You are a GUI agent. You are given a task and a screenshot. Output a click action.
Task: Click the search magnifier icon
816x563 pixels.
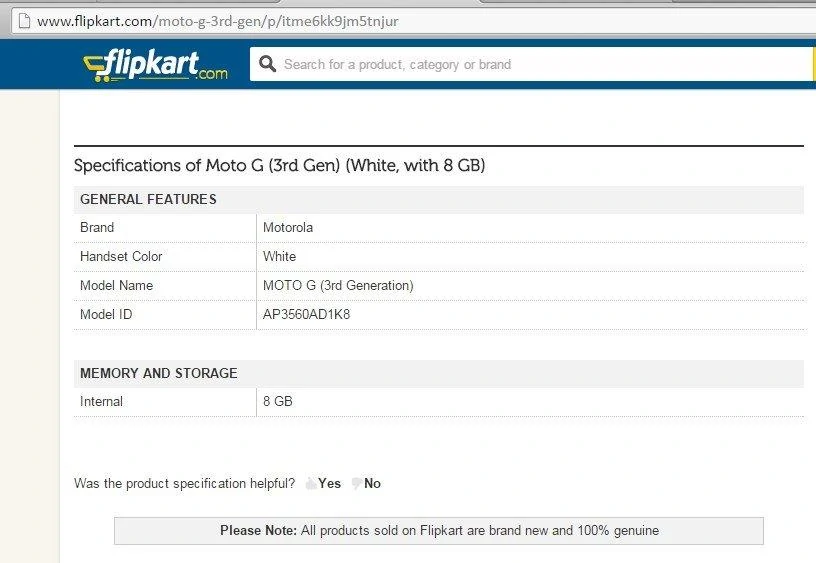click(267, 64)
